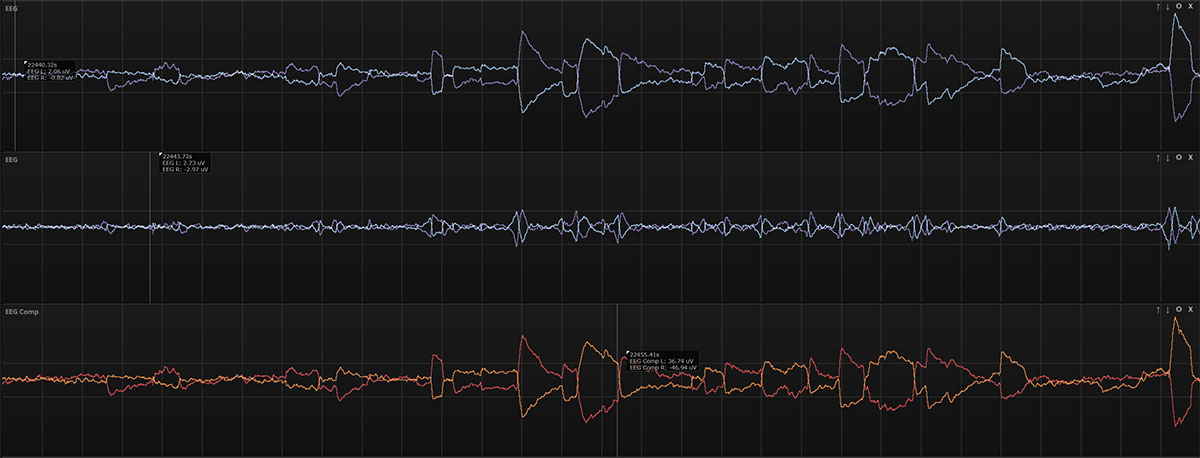Click the 22455.41s EEG Comp marker tooltip
The height and width of the screenshot is (458, 1200).
point(660,361)
